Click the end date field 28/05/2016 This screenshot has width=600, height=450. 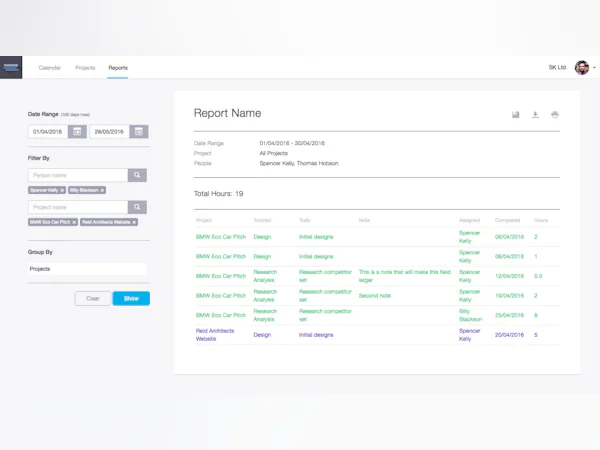click(109, 132)
